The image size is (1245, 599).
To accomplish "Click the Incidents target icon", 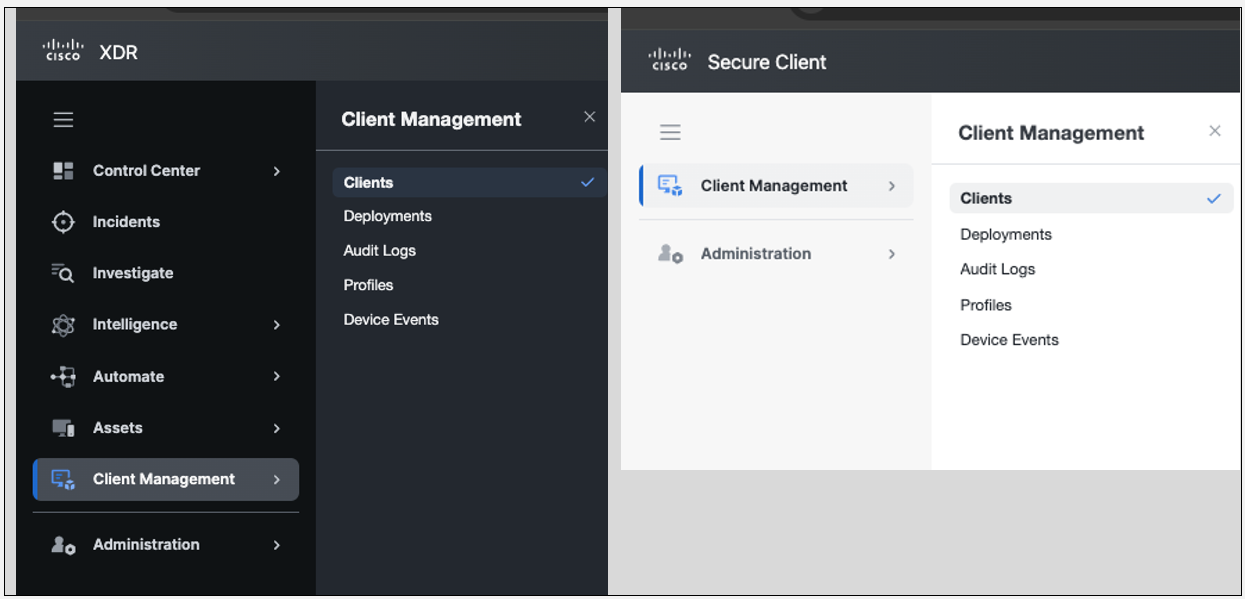I will (x=63, y=222).
